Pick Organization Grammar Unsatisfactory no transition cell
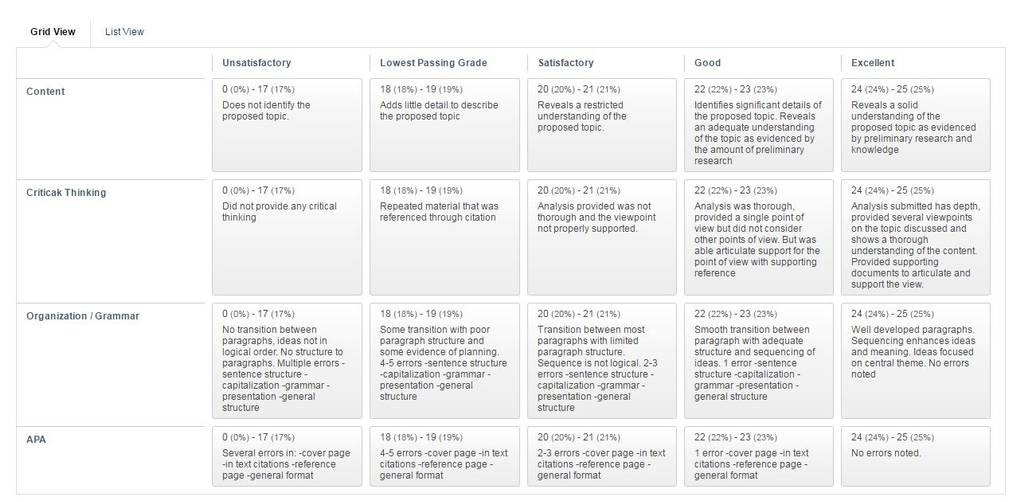 287,360
